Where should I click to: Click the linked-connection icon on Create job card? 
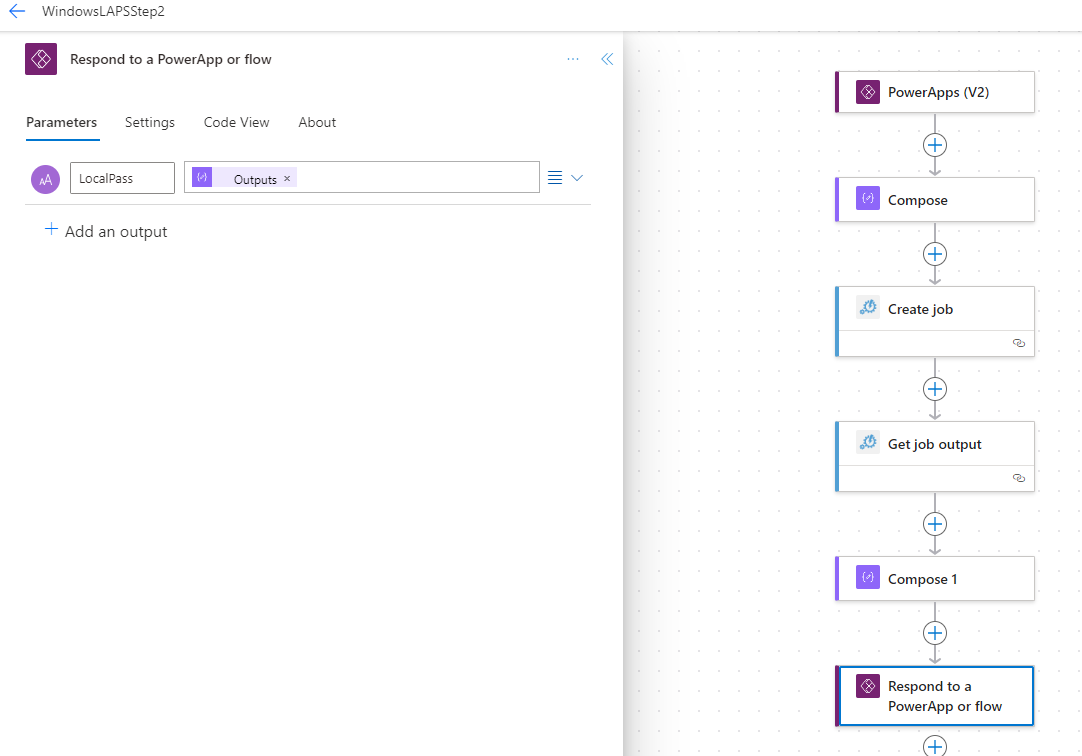point(1019,342)
